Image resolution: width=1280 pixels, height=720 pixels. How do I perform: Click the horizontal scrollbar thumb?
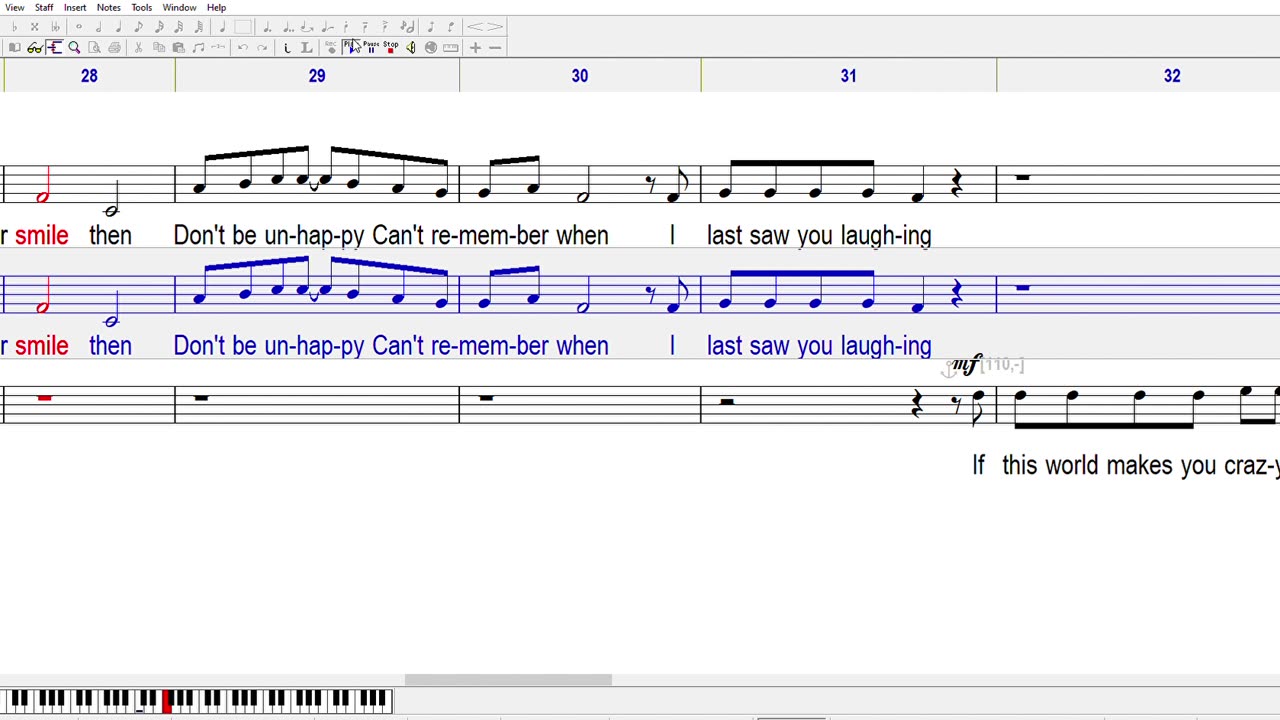[508, 680]
